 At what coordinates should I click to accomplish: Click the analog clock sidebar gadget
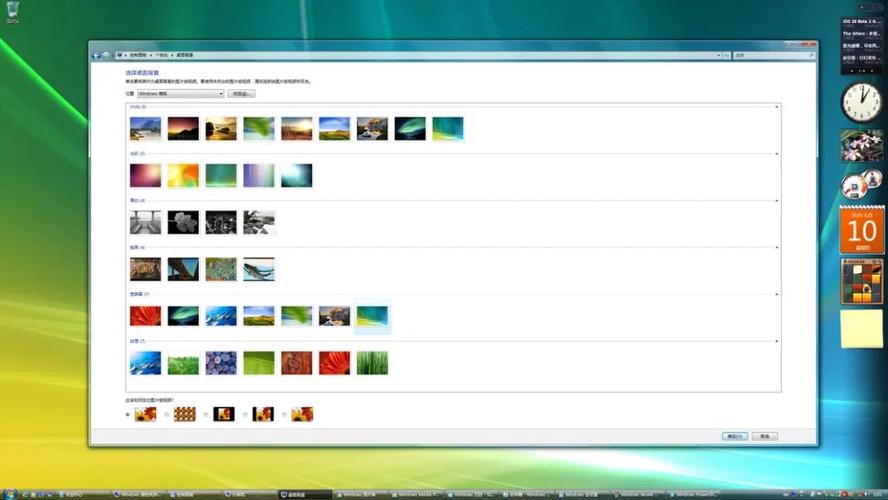861,102
